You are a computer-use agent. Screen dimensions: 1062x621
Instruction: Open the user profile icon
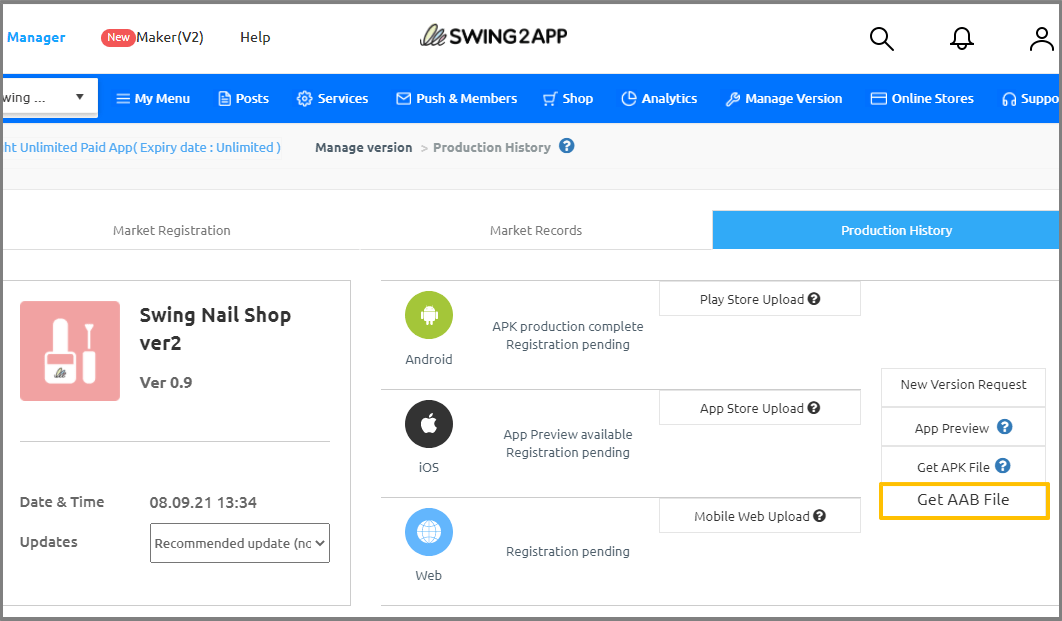pyautogui.click(x=1041, y=39)
